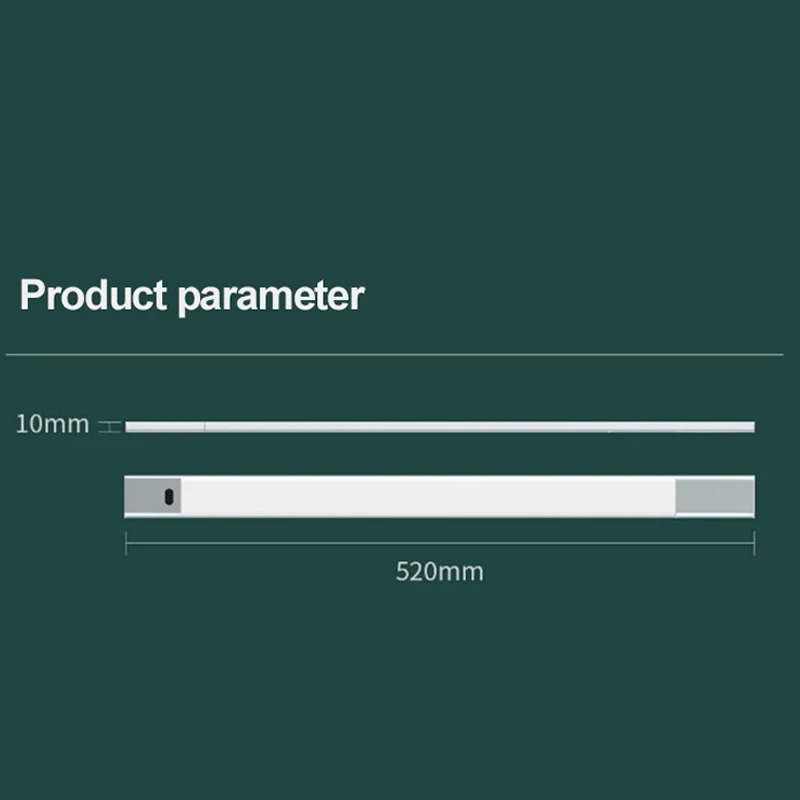Click the 520mm length label

pyautogui.click(x=439, y=571)
